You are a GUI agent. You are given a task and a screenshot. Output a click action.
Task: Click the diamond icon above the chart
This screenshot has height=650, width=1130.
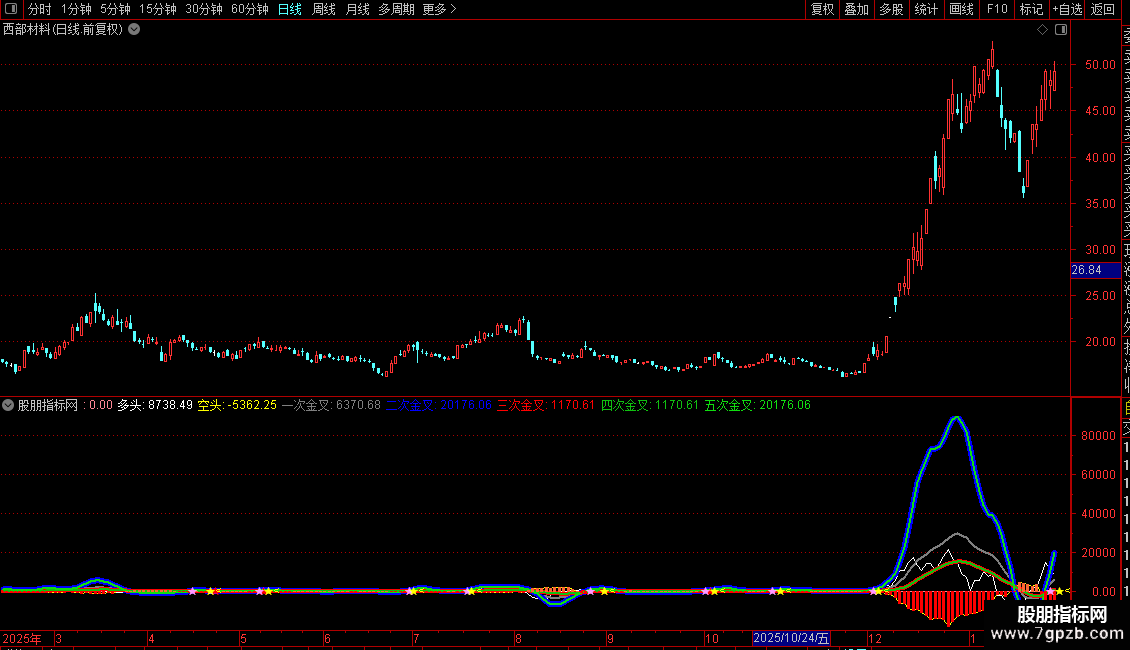click(x=1042, y=30)
